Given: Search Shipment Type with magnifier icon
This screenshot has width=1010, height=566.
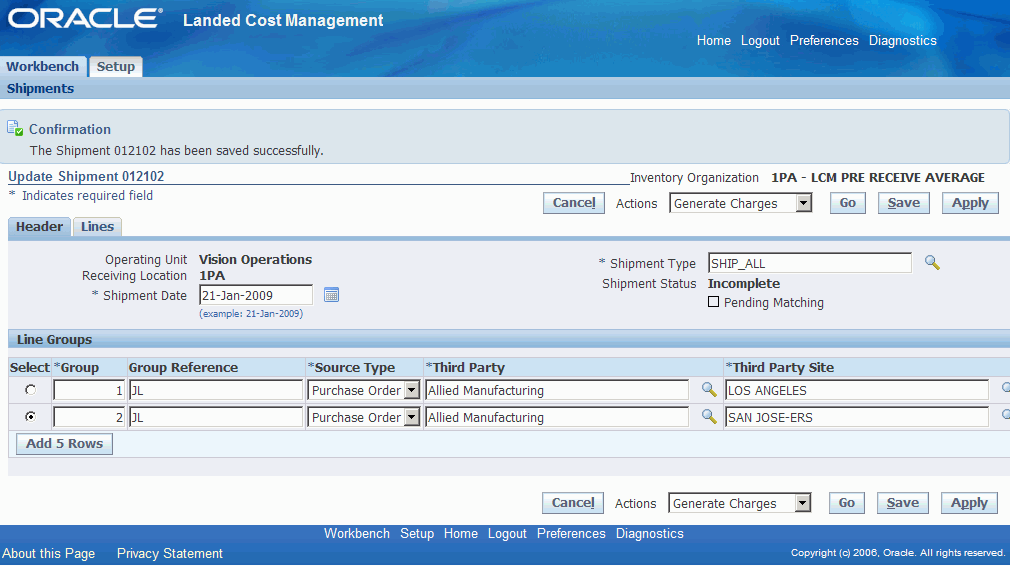Looking at the screenshot, I should coord(932,263).
